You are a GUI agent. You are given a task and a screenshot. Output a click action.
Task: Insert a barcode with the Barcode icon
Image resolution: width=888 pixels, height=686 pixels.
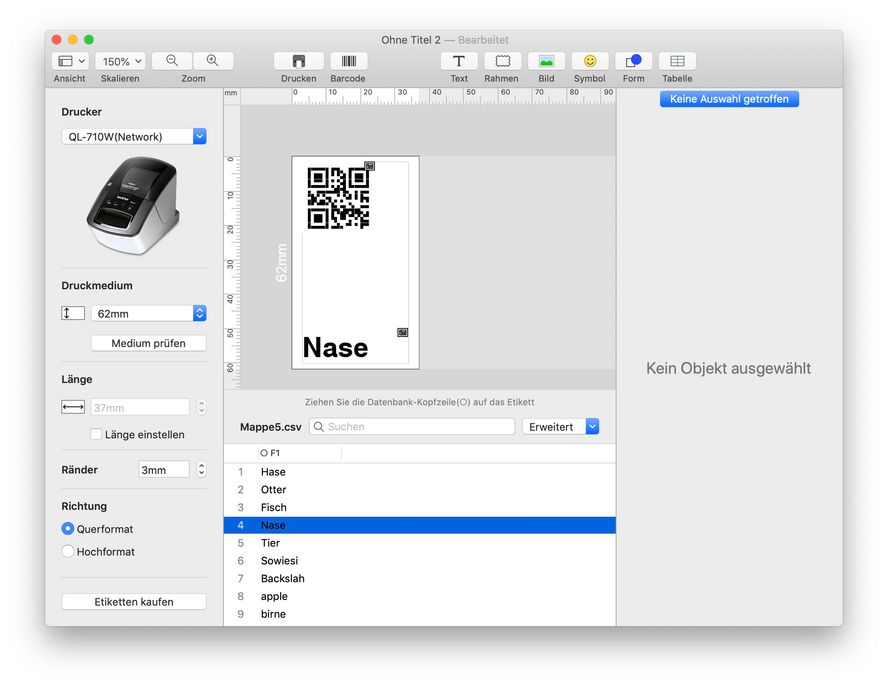tap(348, 61)
